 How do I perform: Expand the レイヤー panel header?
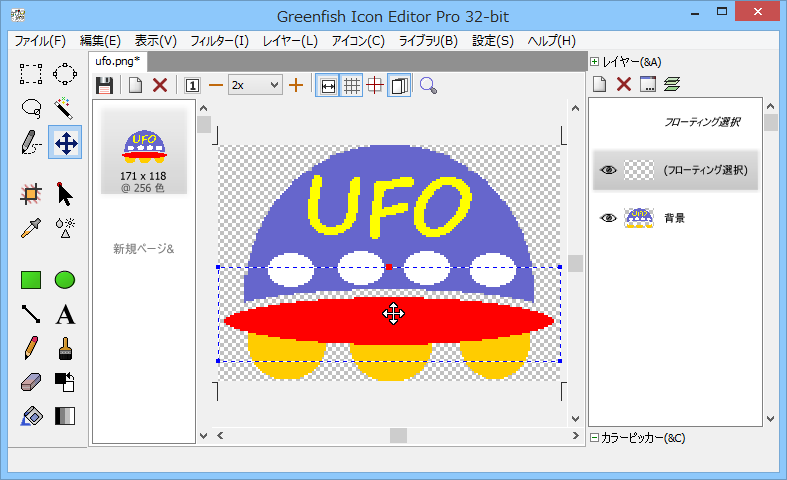tap(594, 61)
